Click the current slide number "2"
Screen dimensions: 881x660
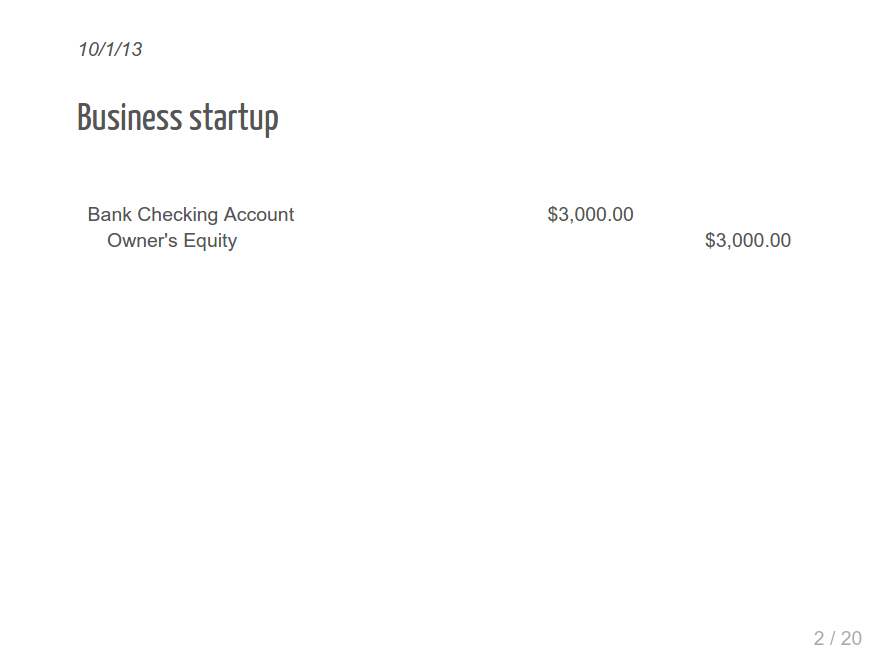tap(819, 638)
